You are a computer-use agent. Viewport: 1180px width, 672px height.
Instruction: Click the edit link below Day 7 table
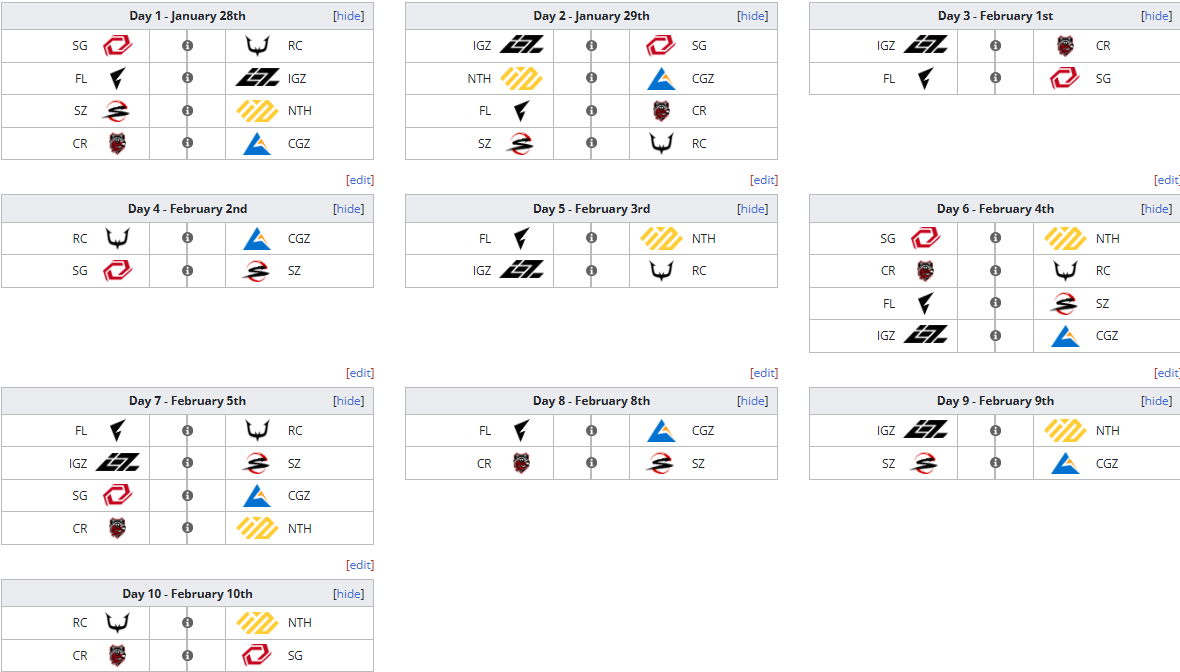(x=360, y=564)
